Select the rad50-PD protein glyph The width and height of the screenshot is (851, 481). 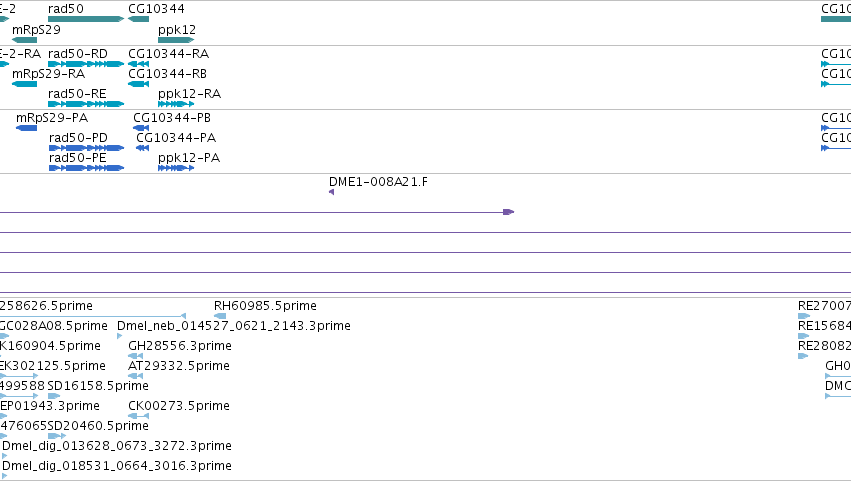(x=86, y=148)
